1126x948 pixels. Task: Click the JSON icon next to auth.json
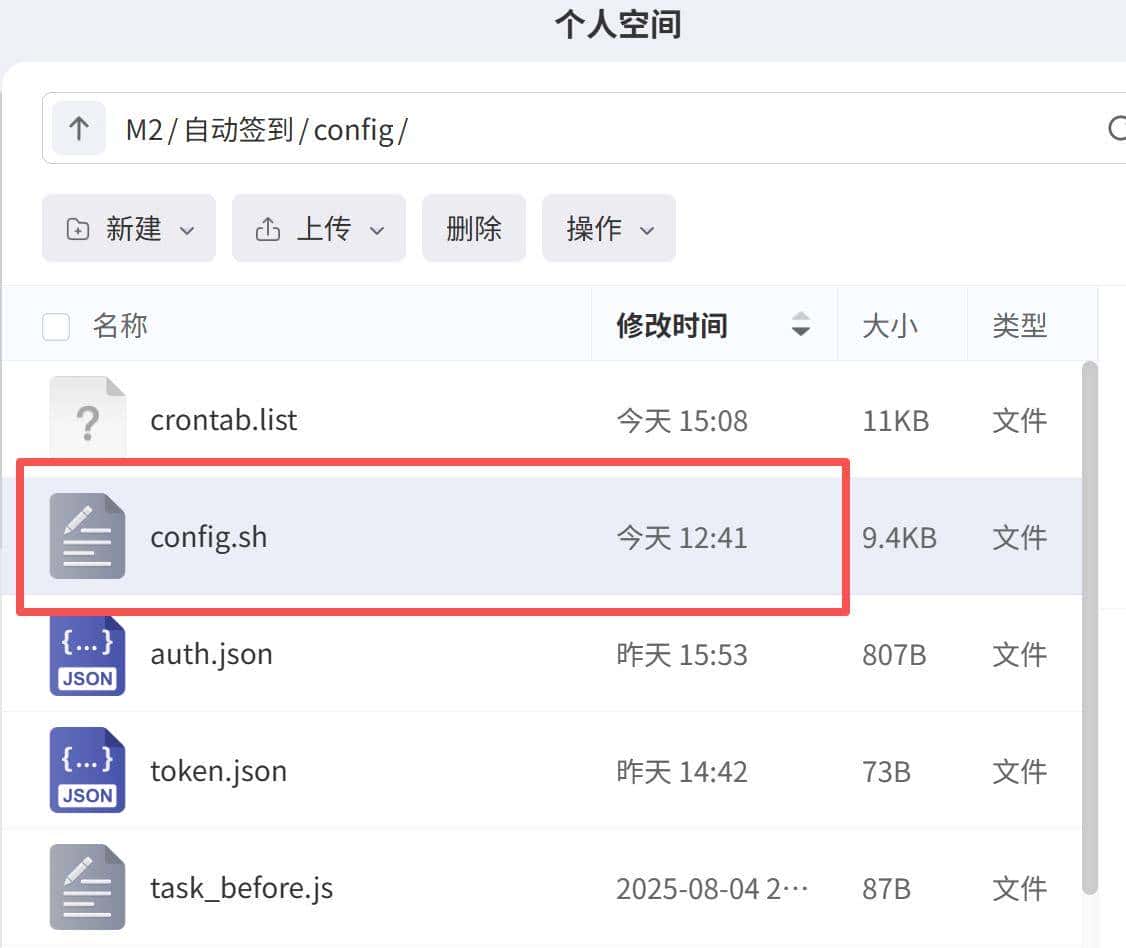pyautogui.click(x=87, y=654)
